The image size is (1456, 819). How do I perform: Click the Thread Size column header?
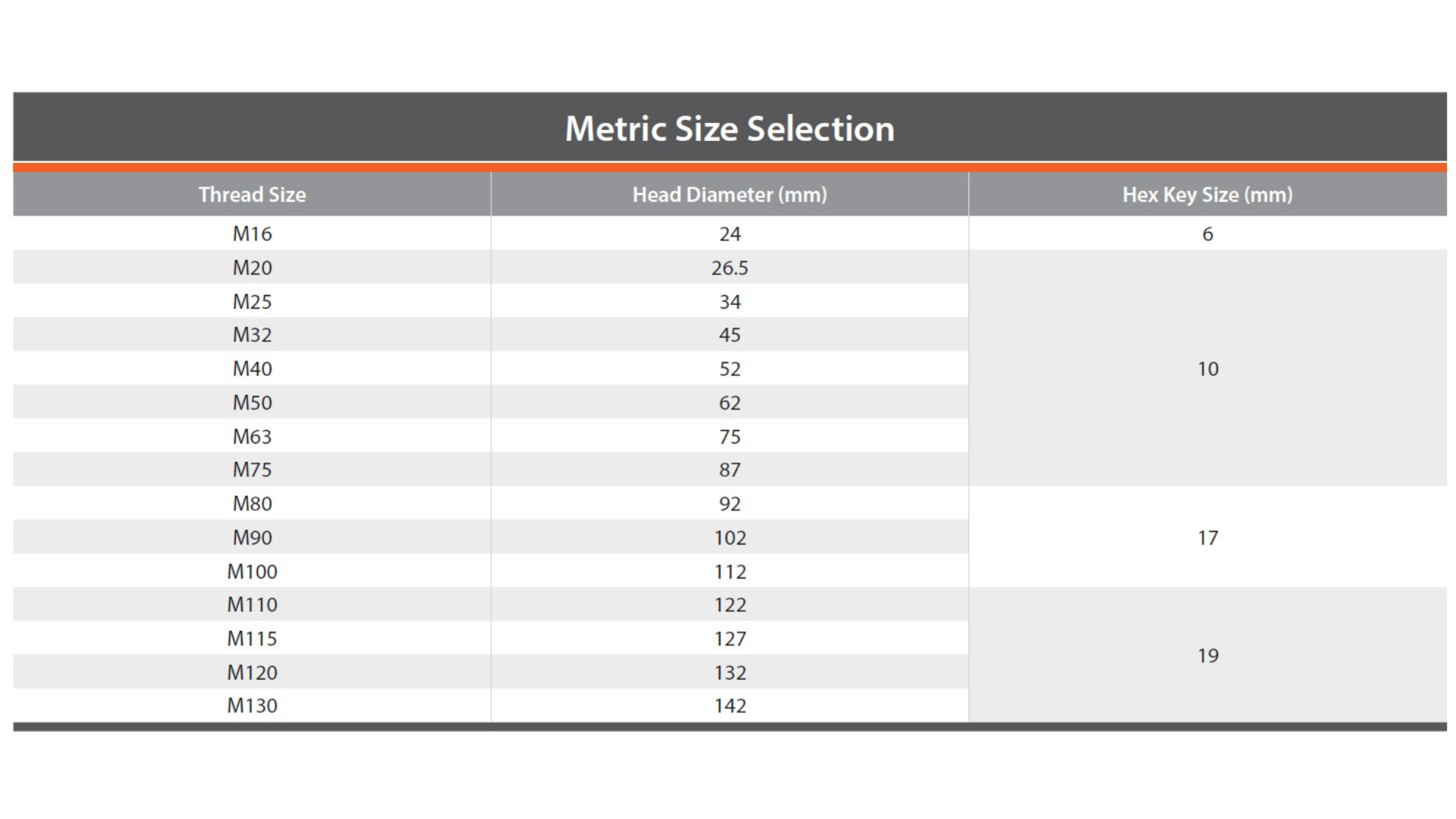click(252, 195)
